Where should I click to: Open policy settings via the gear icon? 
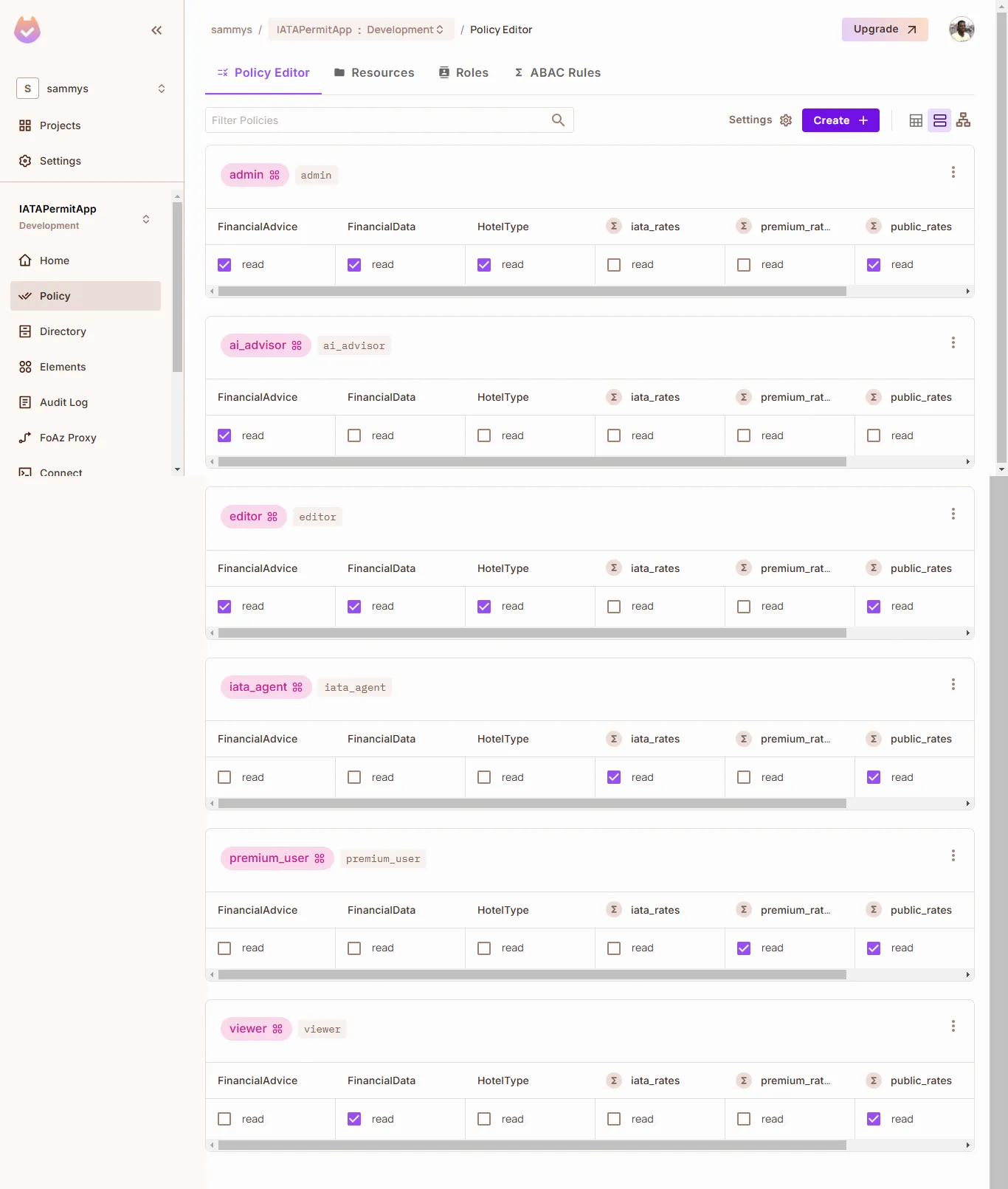click(x=786, y=120)
